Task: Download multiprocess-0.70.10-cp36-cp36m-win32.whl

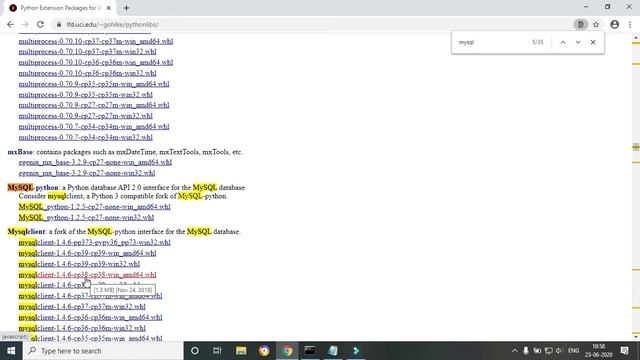Action: pyautogui.click(x=87, y=73)
